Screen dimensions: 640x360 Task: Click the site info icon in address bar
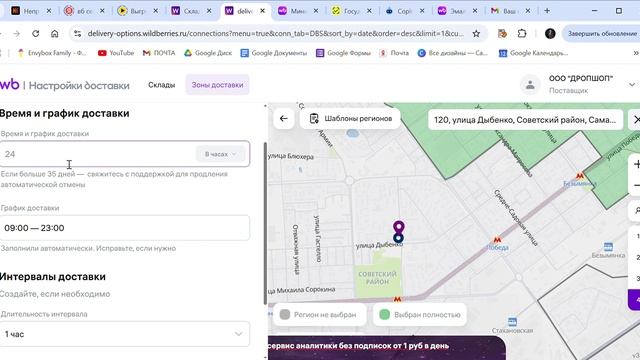pyautogui.click(x=78, y=34)
